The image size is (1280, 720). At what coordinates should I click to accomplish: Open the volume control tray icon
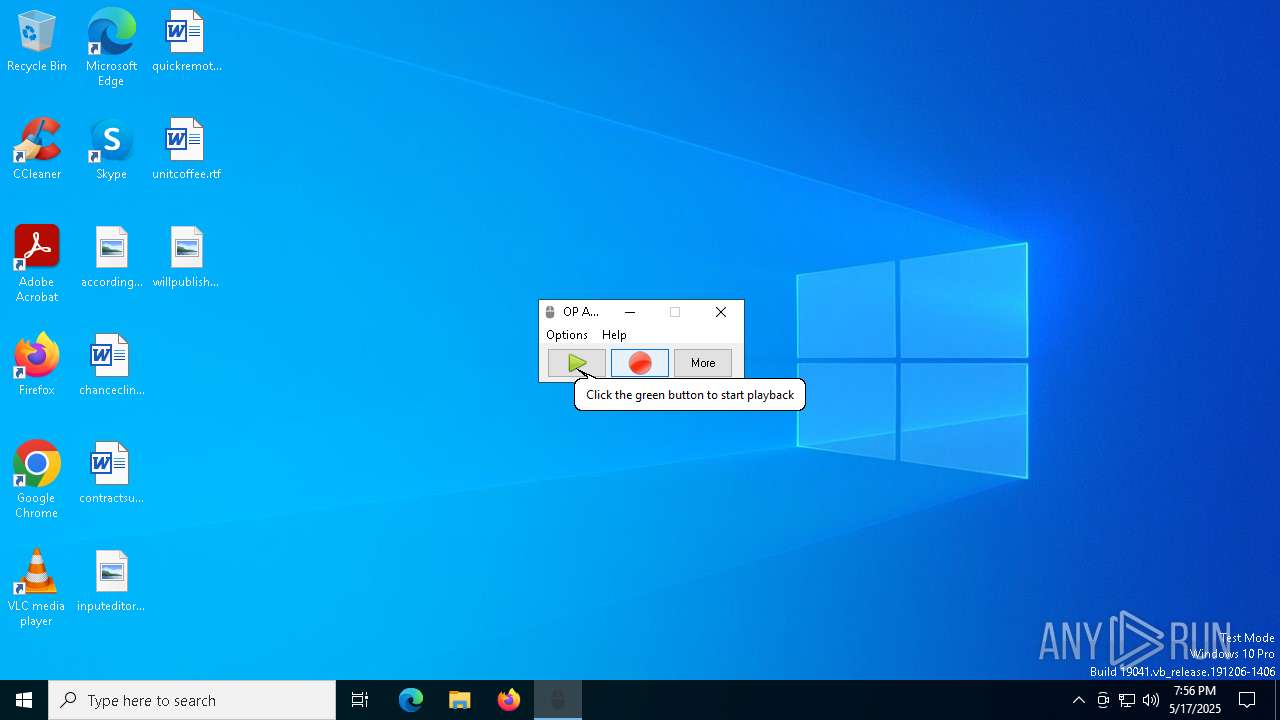coord(1151,700)
